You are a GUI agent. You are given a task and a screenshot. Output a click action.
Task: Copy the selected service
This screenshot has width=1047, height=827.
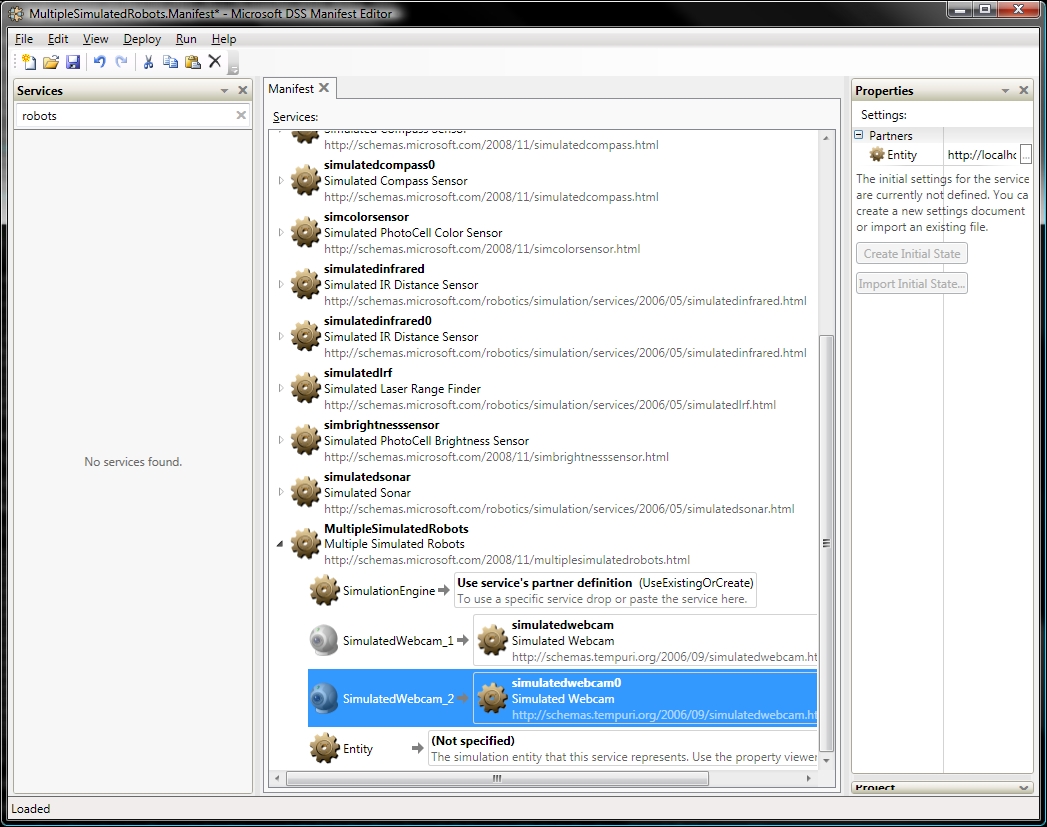pyautogui.click(x=170, y=62)
